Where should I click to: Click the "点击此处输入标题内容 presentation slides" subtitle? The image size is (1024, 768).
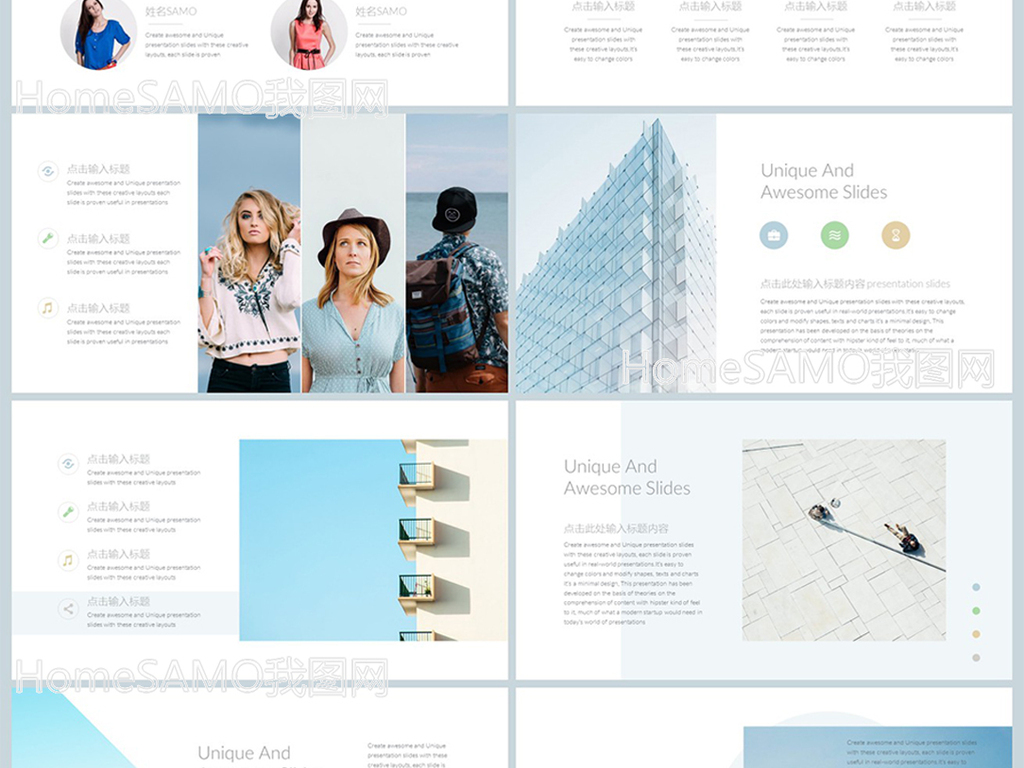tap(855, 283)
